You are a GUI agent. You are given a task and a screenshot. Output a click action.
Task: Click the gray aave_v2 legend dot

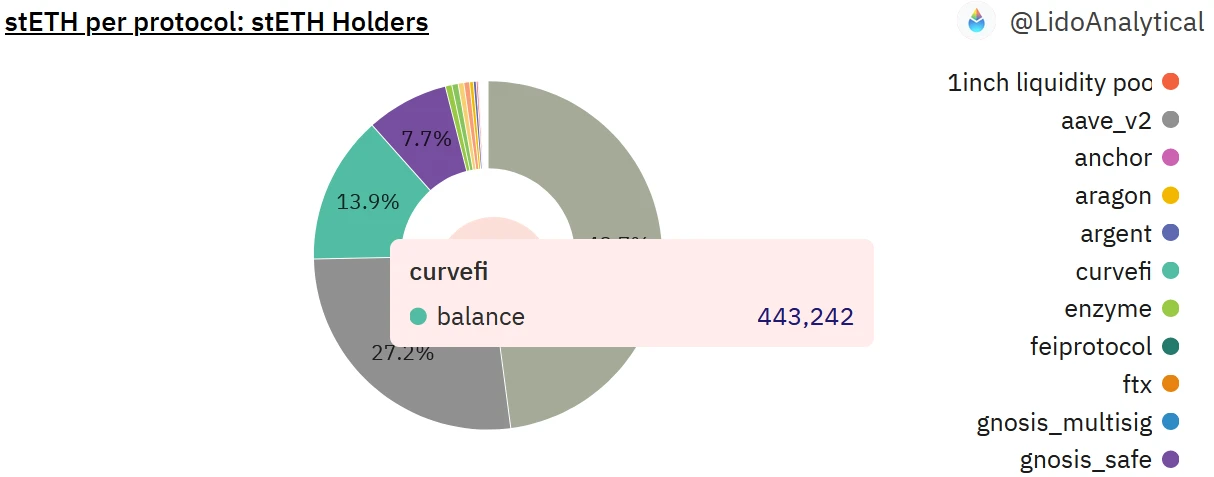click(x=1171, y=120)
